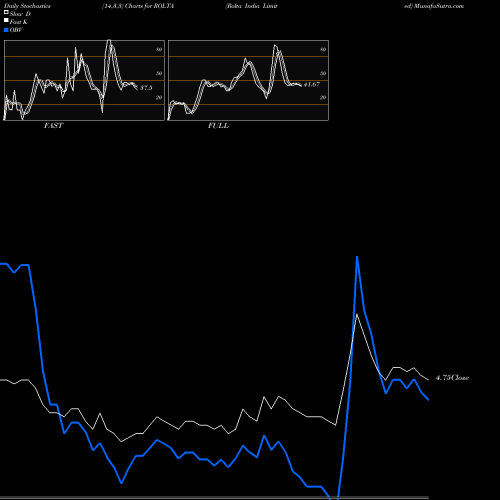Click the blue OBV legend swatch

pos(6,30)
